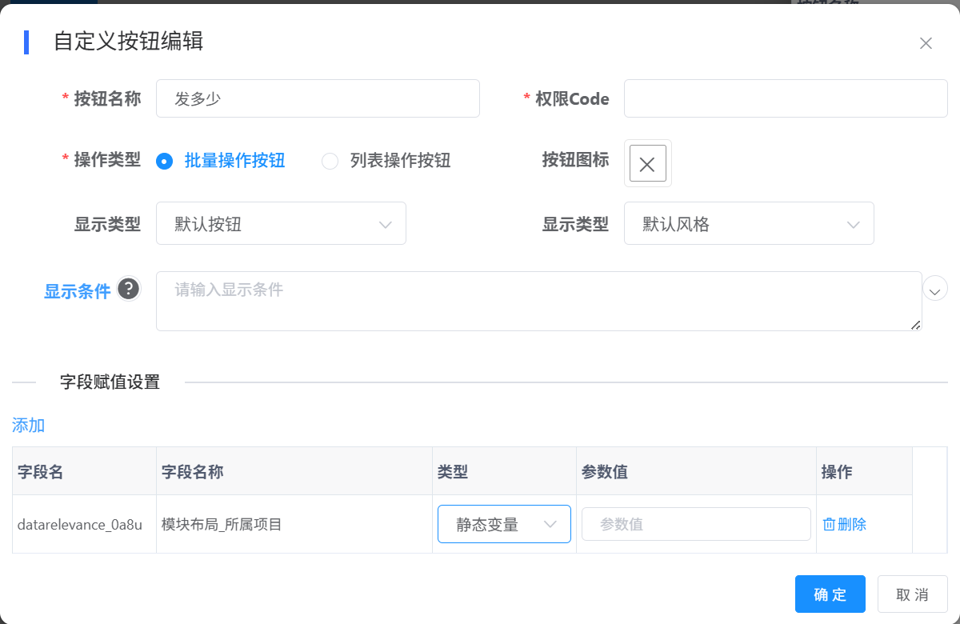
Task: Open the 默认按钮 display type dropdown
Action: [x=281, y=224]
